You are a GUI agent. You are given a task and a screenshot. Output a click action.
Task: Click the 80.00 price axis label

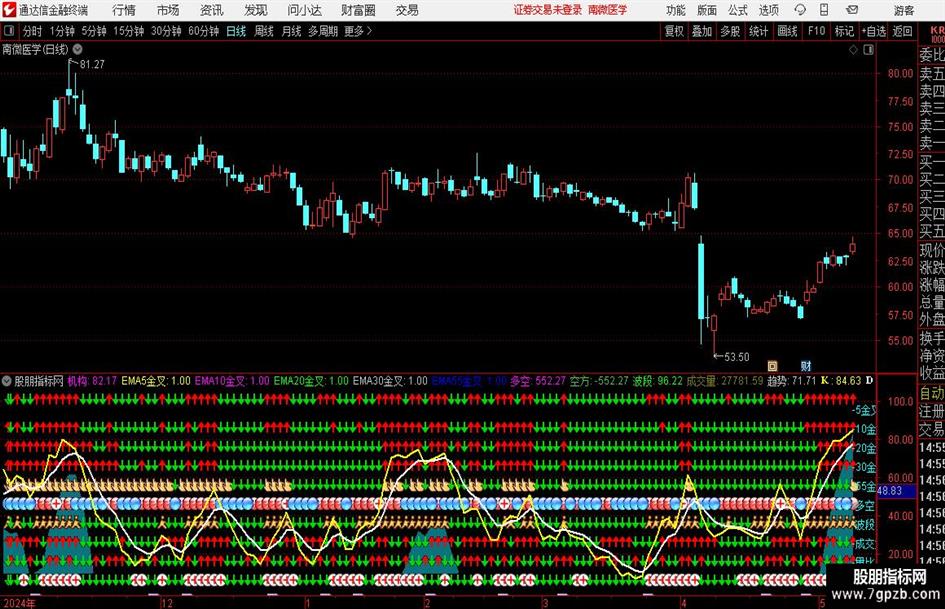click(x=900, y=74)
